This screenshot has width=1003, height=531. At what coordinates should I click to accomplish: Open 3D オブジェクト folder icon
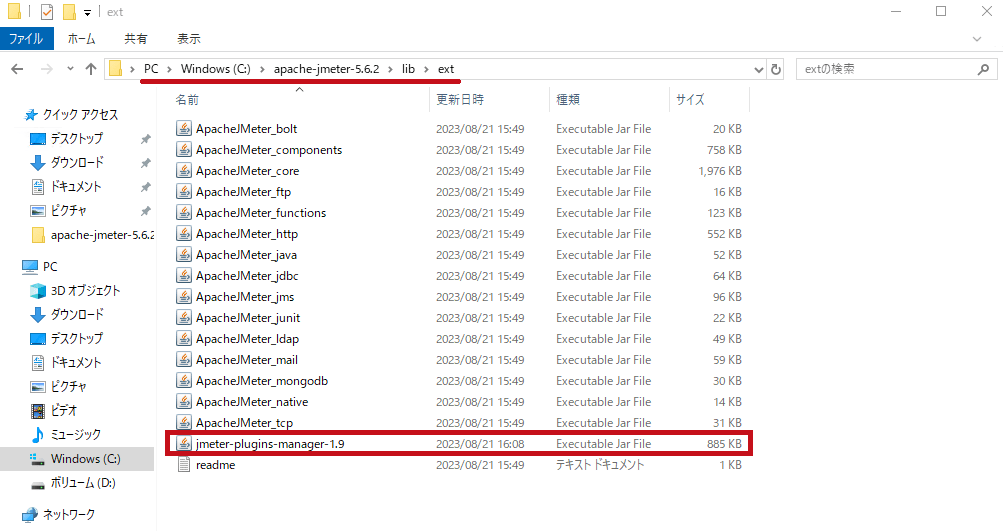pyautogui.click(x=38, y=290)
